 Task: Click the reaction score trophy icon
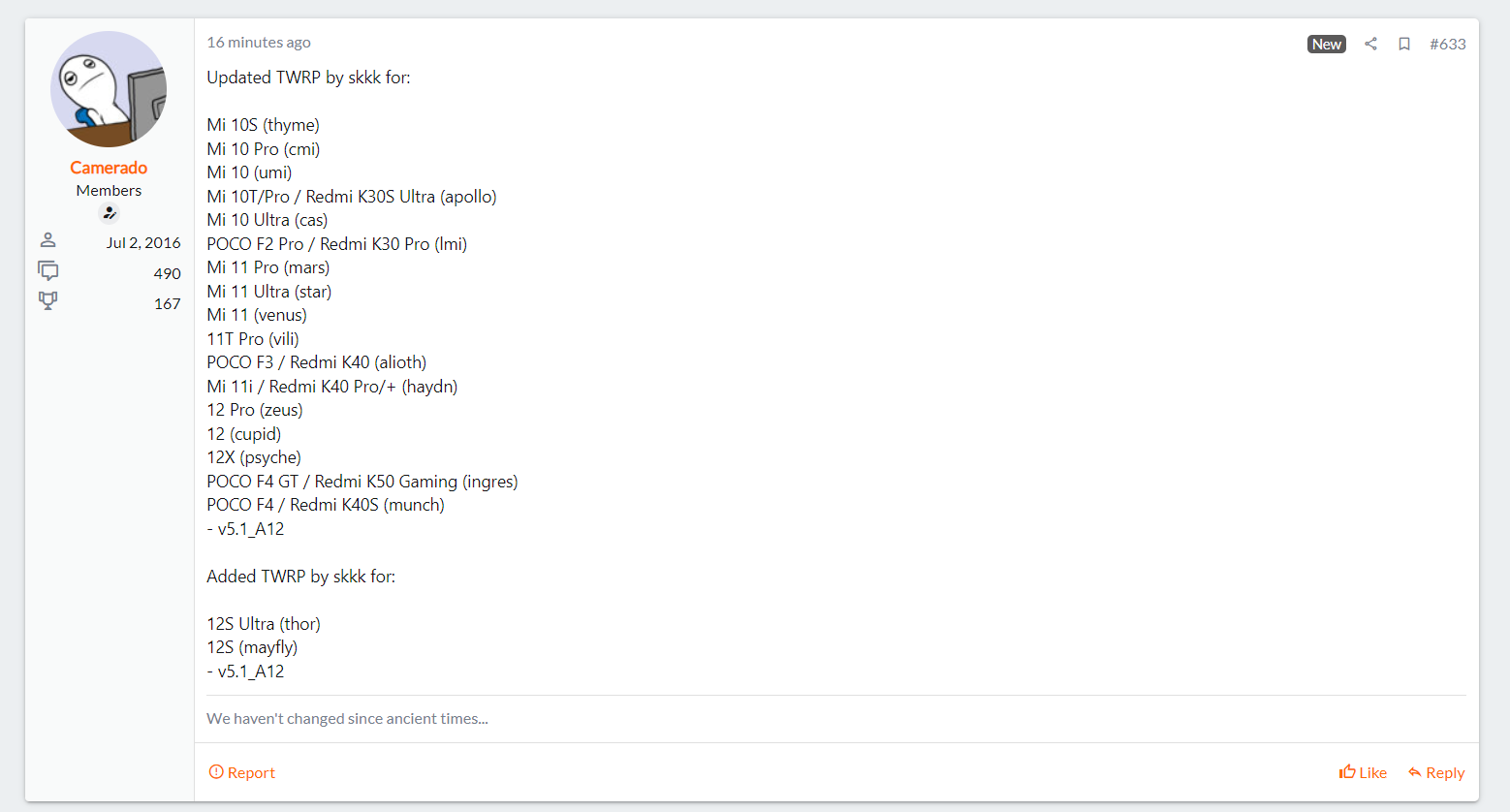click(47, 301)
